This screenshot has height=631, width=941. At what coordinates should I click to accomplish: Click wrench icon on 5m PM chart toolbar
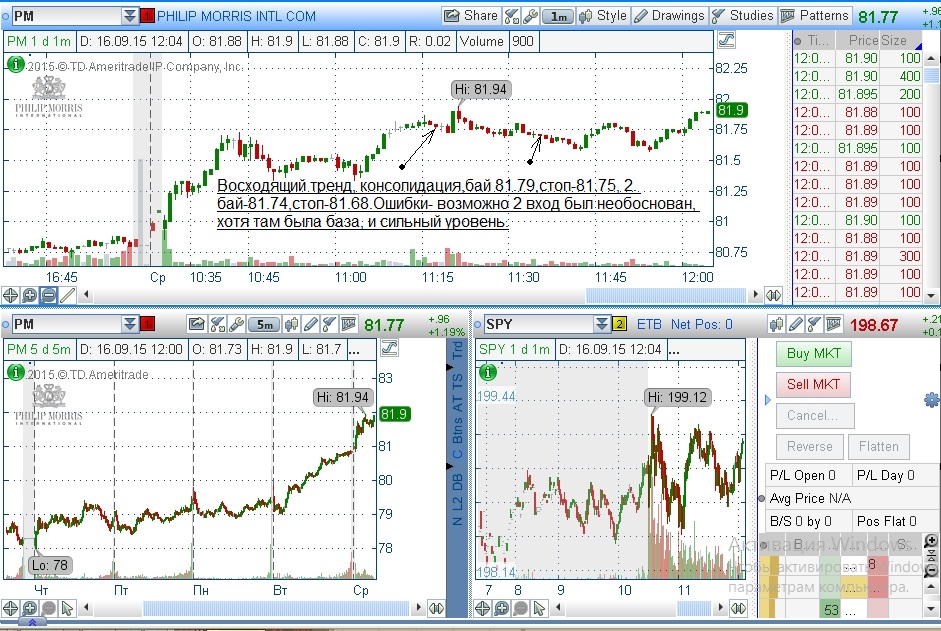tap(236, 325)
